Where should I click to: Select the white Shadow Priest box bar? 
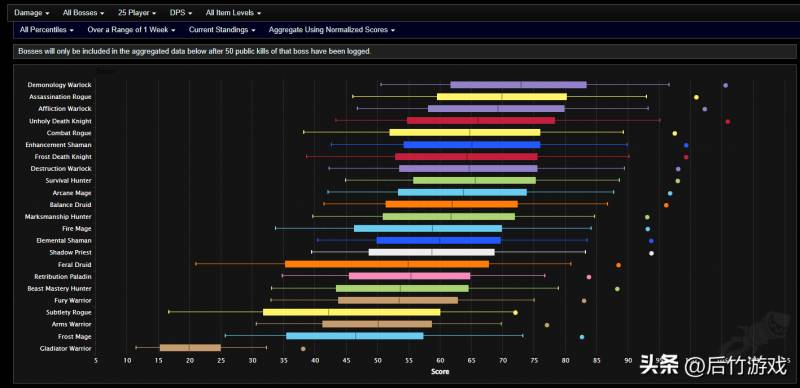click(x=432, y=253)
